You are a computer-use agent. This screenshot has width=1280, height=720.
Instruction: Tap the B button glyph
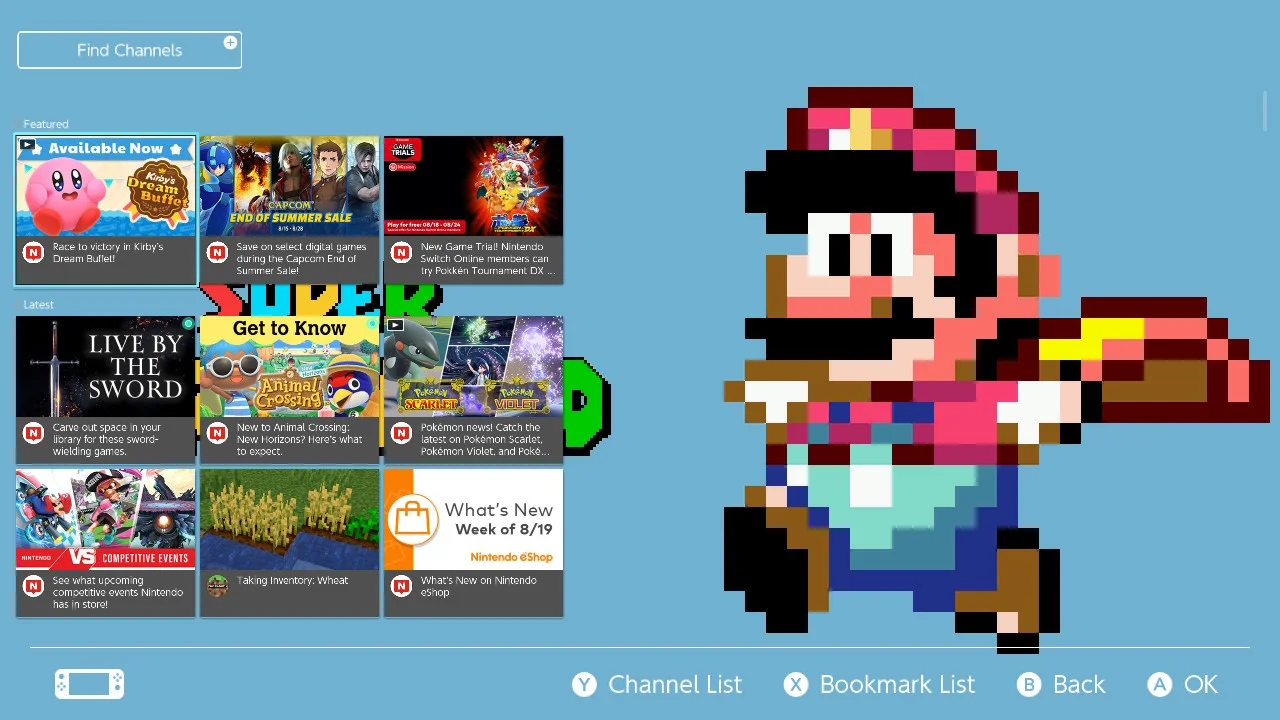coord(1029,684)
